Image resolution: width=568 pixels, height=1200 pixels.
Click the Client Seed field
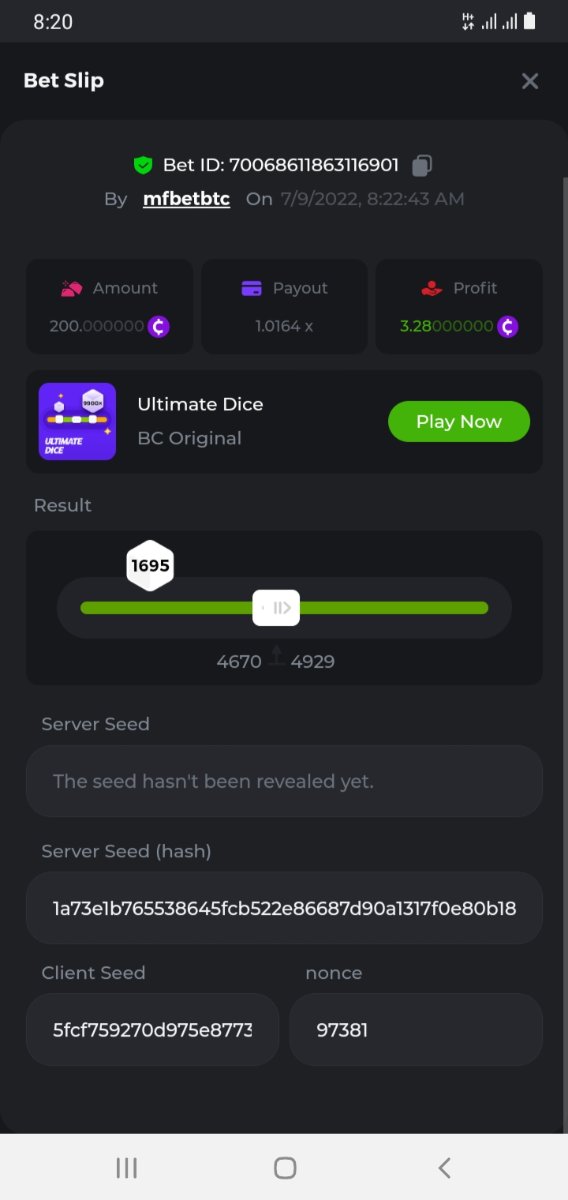click(x=152, y=1029)
